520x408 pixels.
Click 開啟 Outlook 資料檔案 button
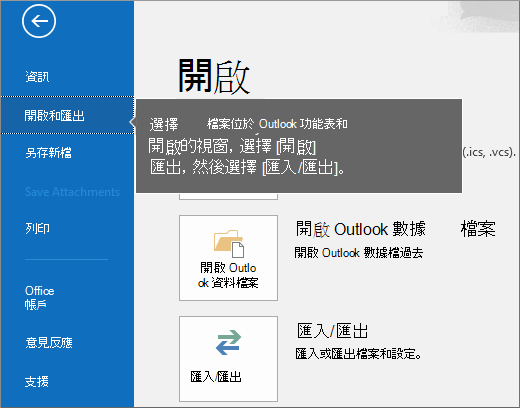pyautogui.click(x=228, y=258)
